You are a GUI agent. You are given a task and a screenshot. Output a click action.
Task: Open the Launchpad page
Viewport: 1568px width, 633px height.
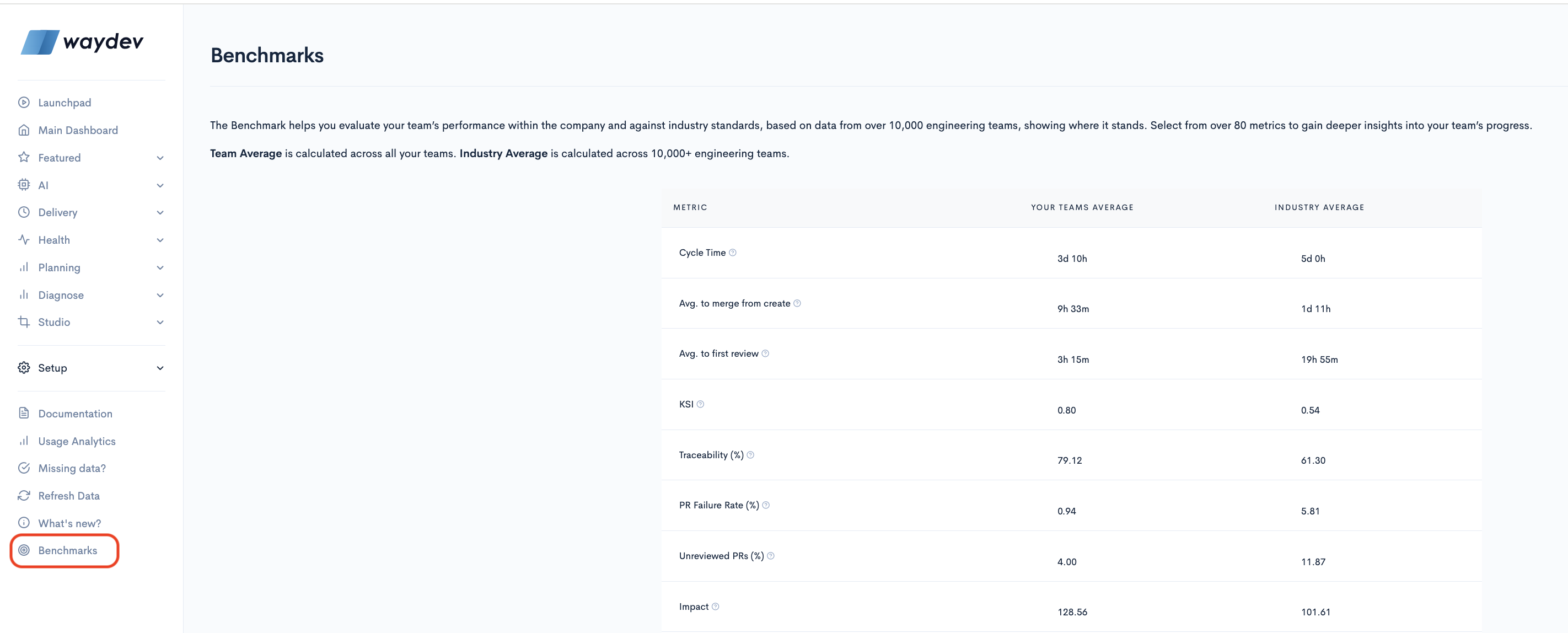tap(64, 103)
